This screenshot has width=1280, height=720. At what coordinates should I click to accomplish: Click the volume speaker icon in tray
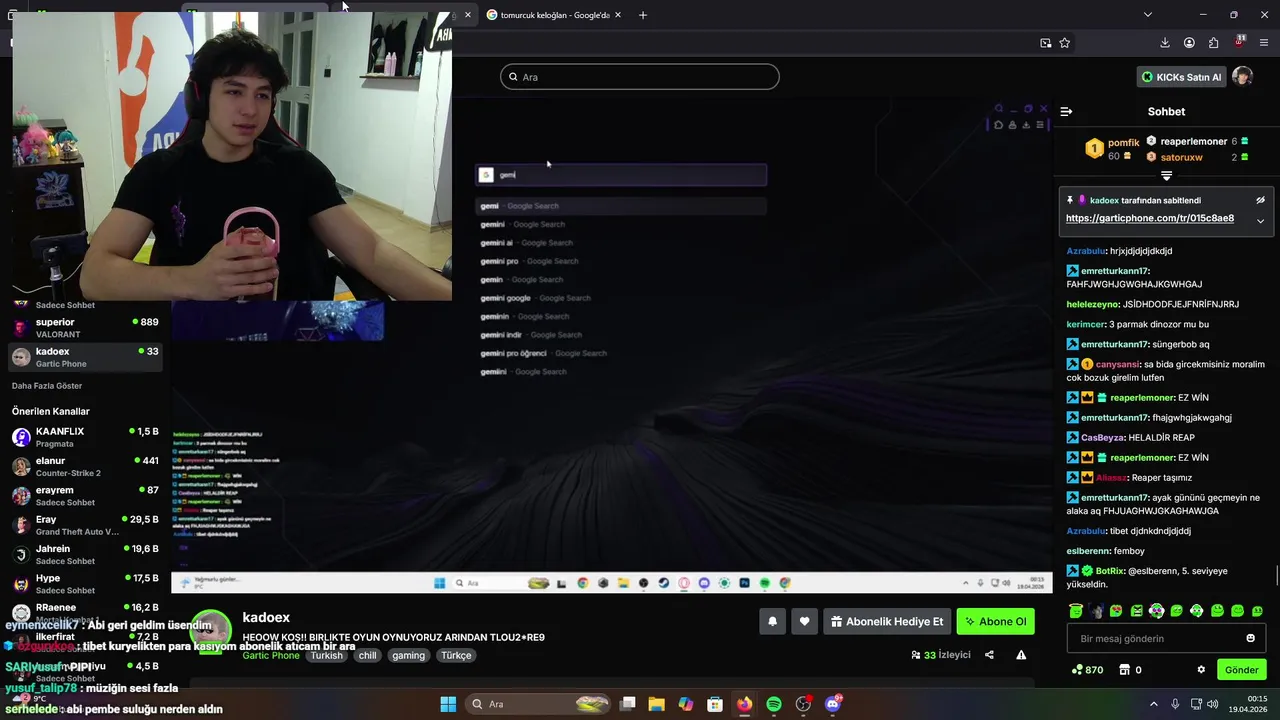pos(1212,704)
